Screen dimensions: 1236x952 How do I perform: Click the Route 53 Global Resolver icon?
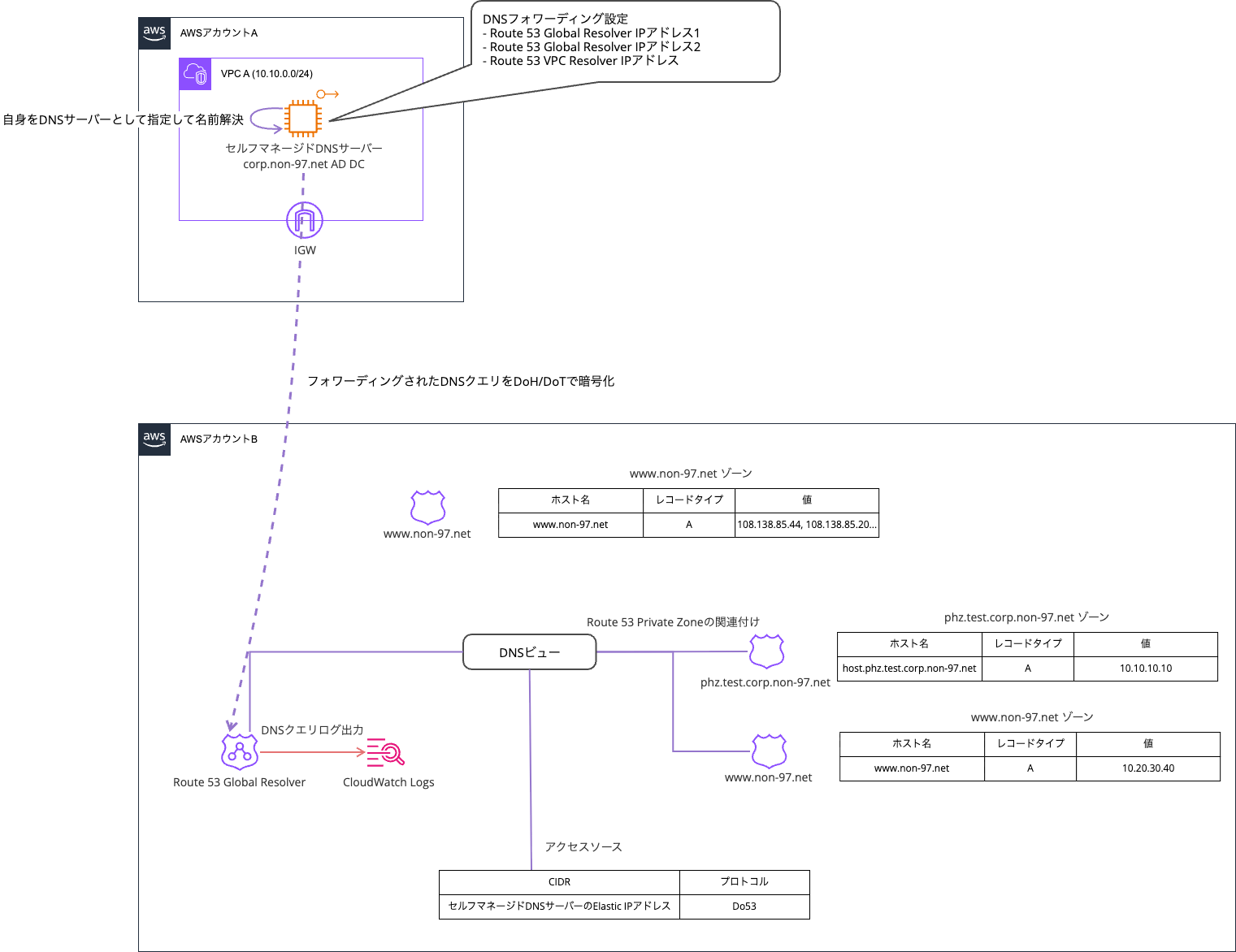coord(238,751)
